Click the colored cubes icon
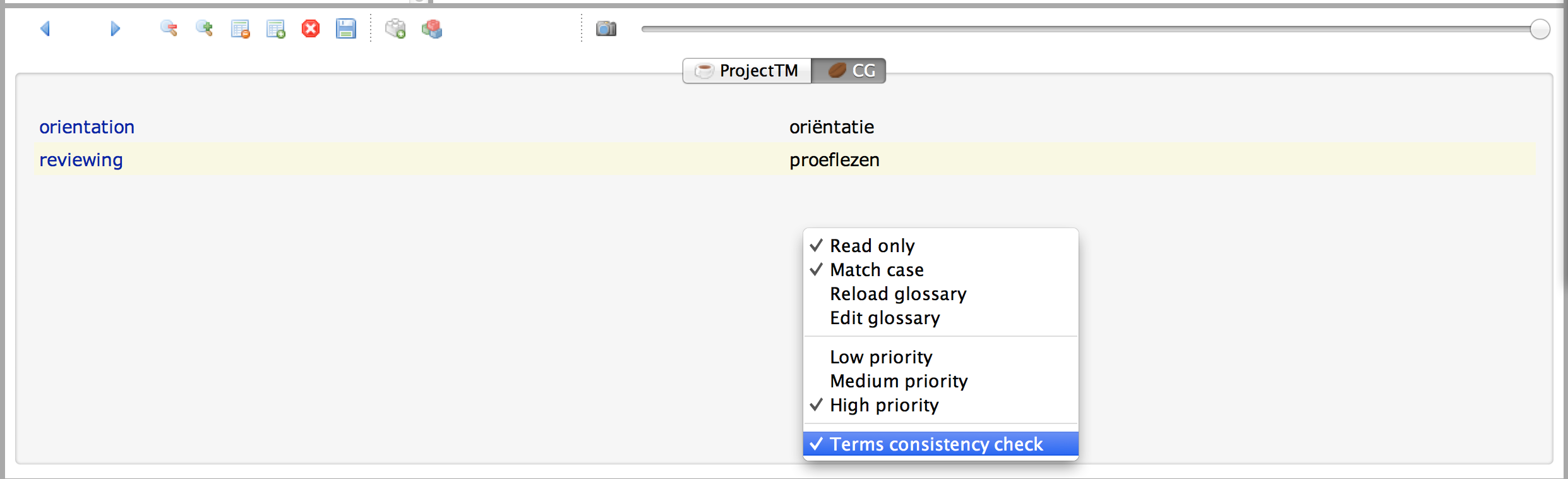This screenshot has width=1568, height=479. tap(432, 28)
